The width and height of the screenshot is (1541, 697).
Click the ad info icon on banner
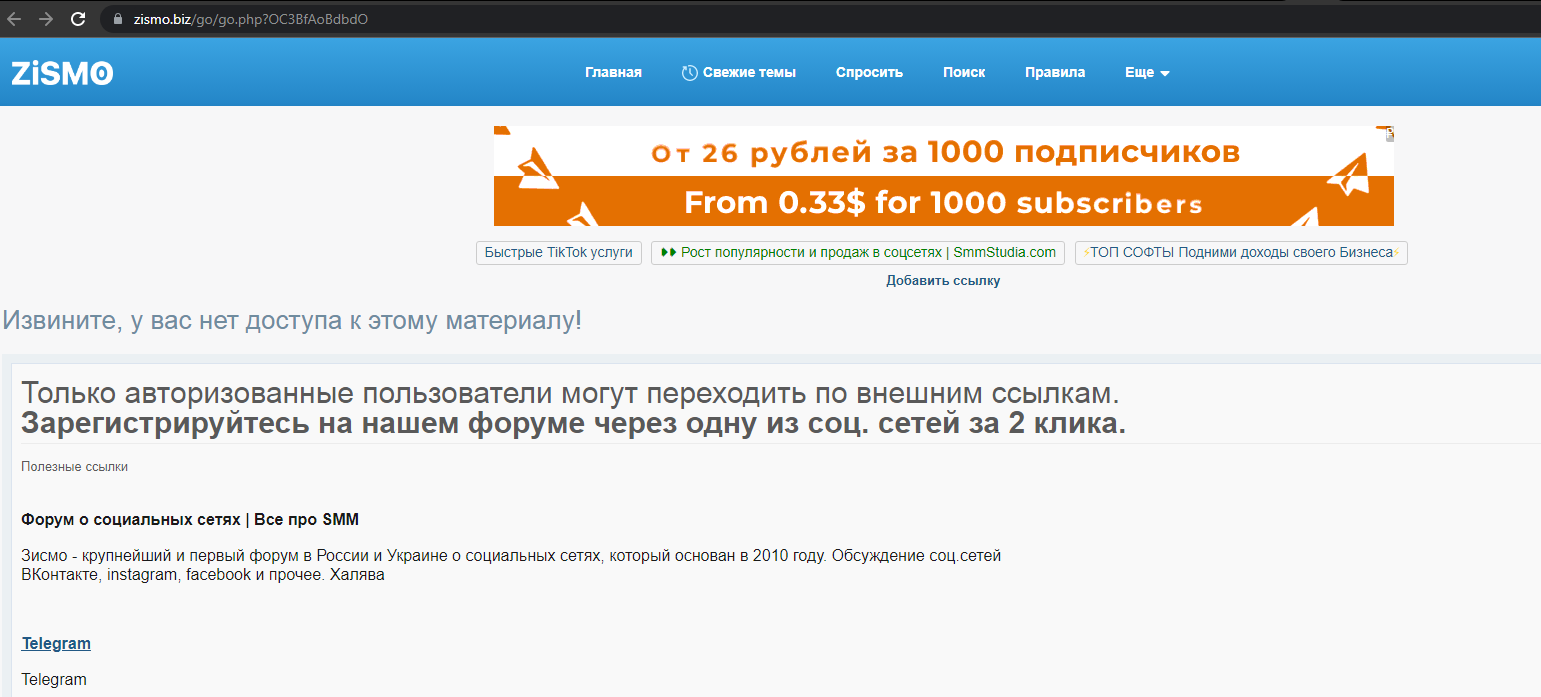tap(1389, 132)
